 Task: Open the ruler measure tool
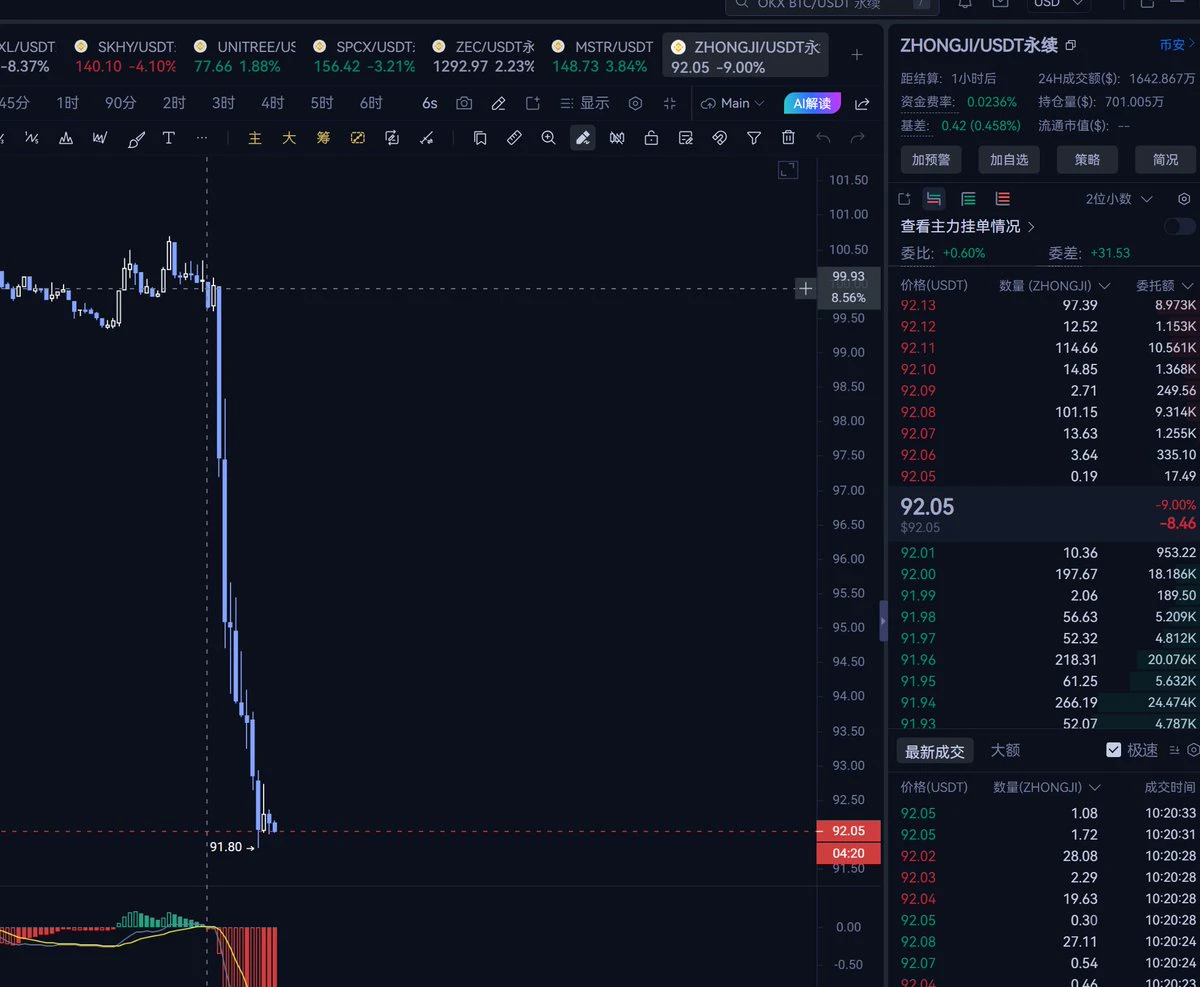point(514,138)
